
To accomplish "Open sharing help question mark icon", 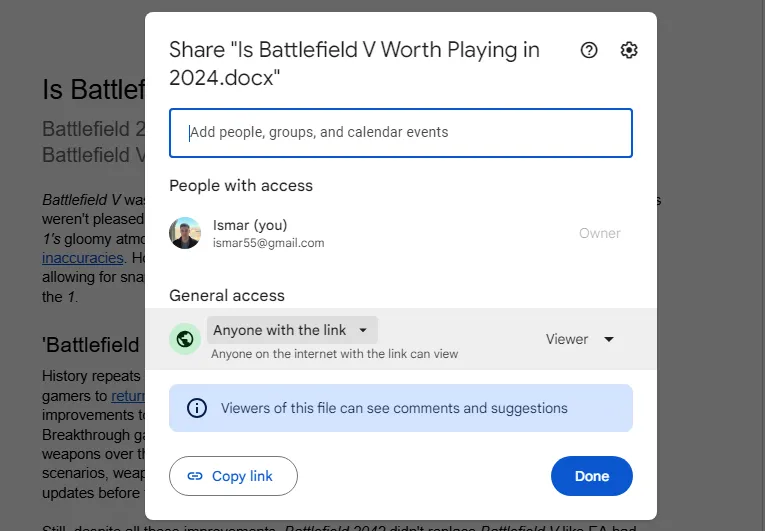I will (589, 50).
